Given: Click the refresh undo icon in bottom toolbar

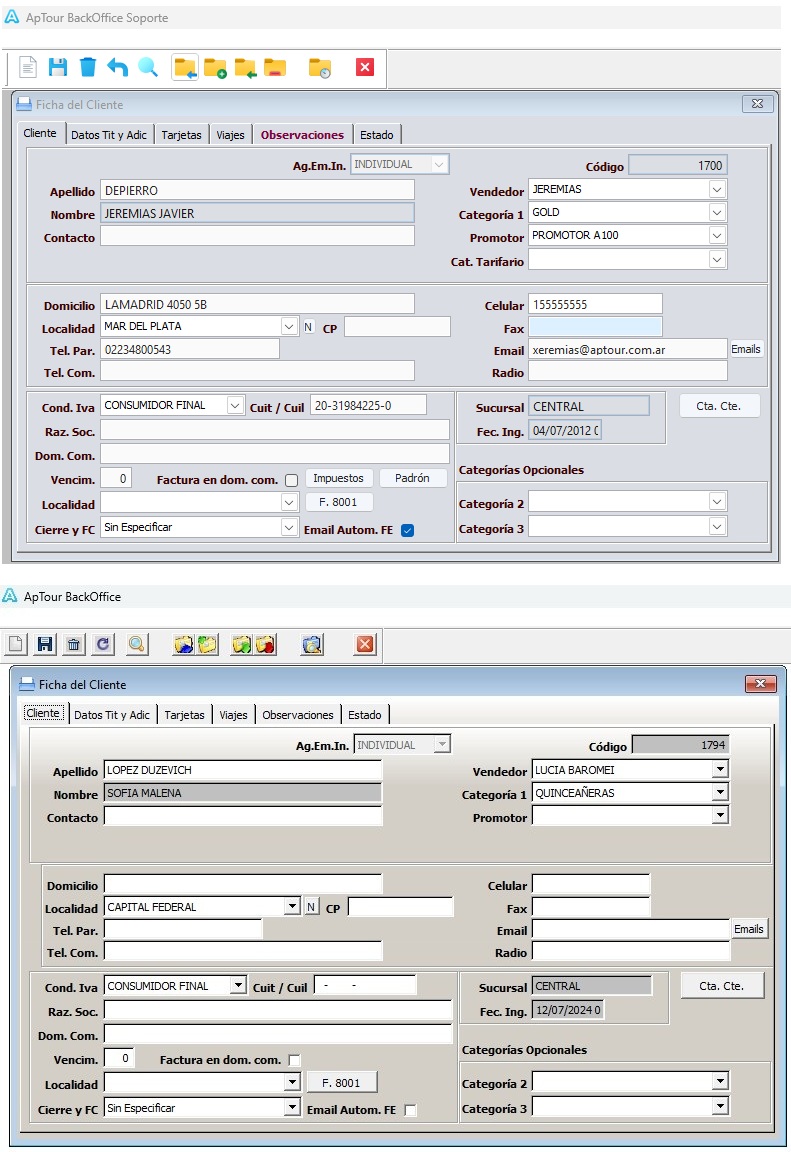Looking at the screenshot, I should click(103, 644).
